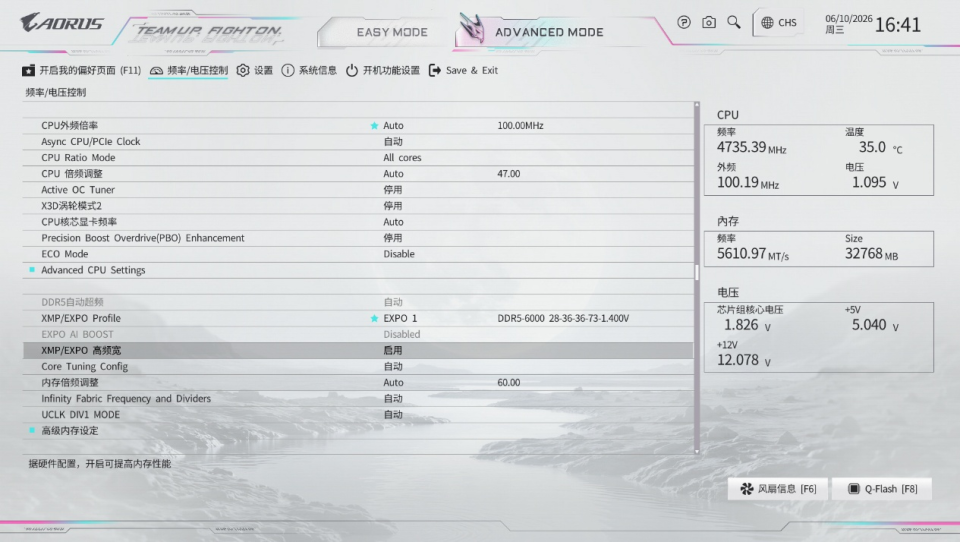Open the 频率/电压控制 tab
The height and width of the screenshot is (542, 960).
coord(189,70)
